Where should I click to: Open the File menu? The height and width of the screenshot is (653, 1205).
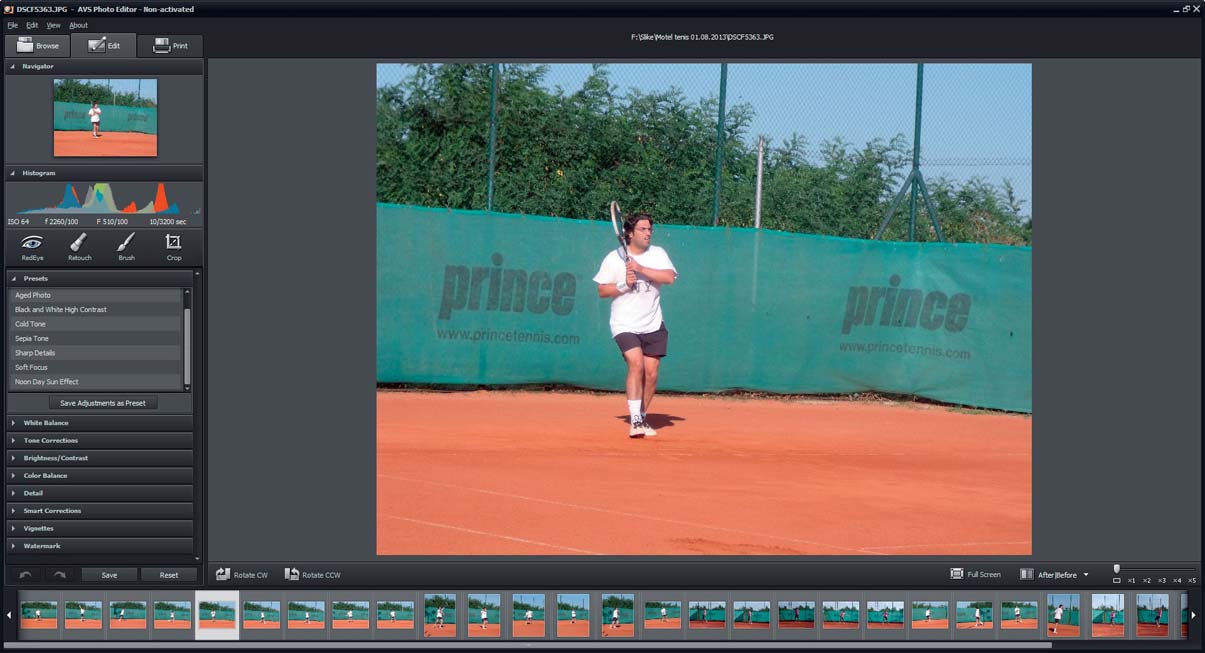pos(13,25)
